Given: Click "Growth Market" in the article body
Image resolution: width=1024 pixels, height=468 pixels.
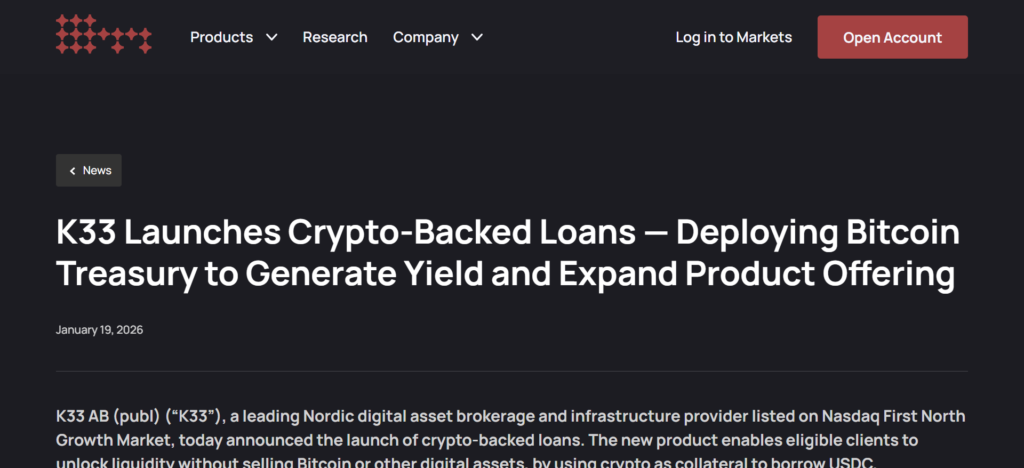Looking at the screenshot, I should point(110,438).
